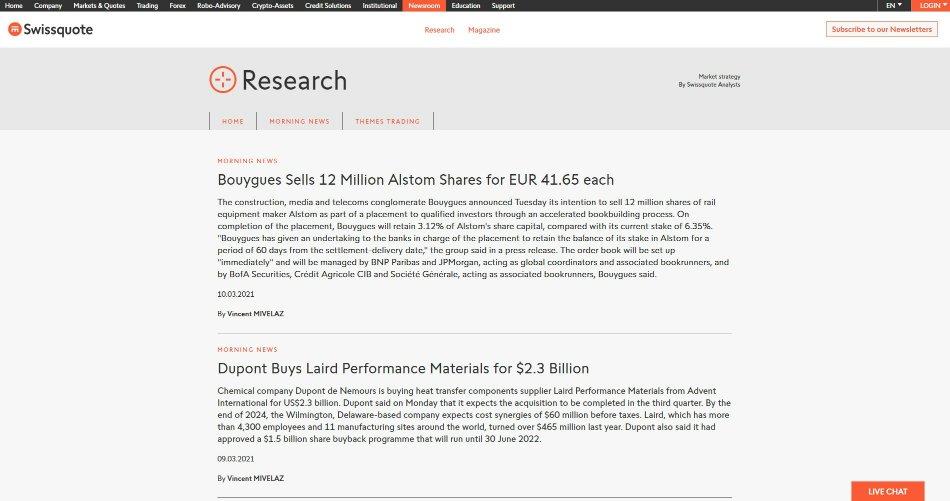The image size is (950, 501).
Task: Click MORNING NEWS label above Bouygues article
Action: pos(247,161)
